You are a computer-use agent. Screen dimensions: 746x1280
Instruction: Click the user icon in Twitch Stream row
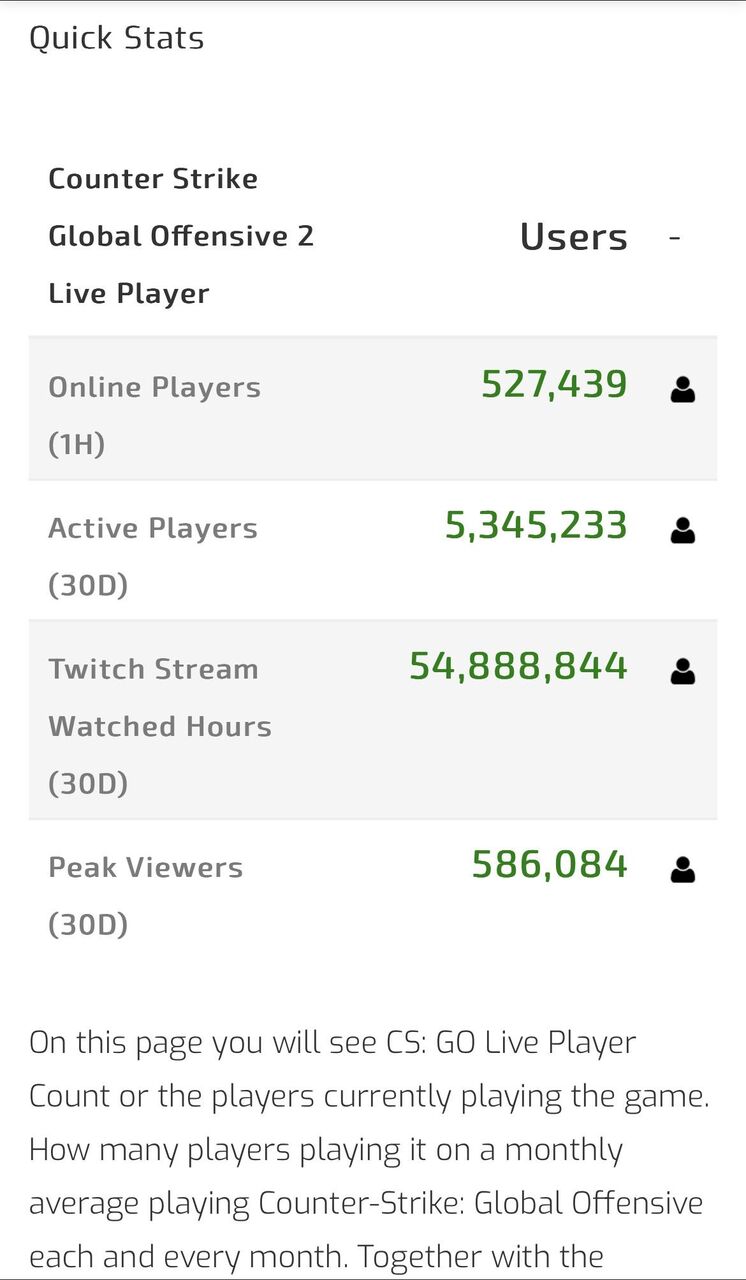coord(683,671)
